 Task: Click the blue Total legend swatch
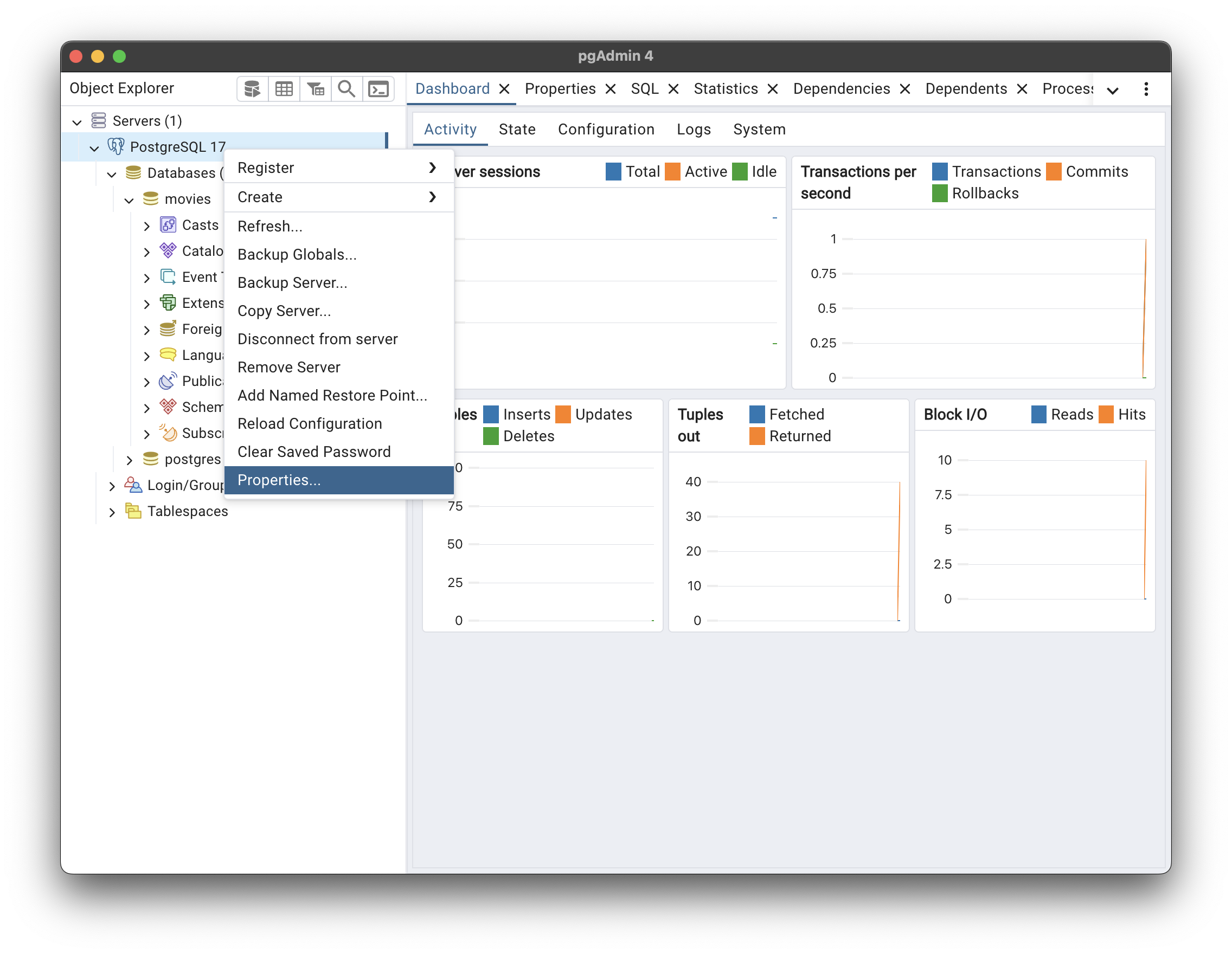[613, 171]
